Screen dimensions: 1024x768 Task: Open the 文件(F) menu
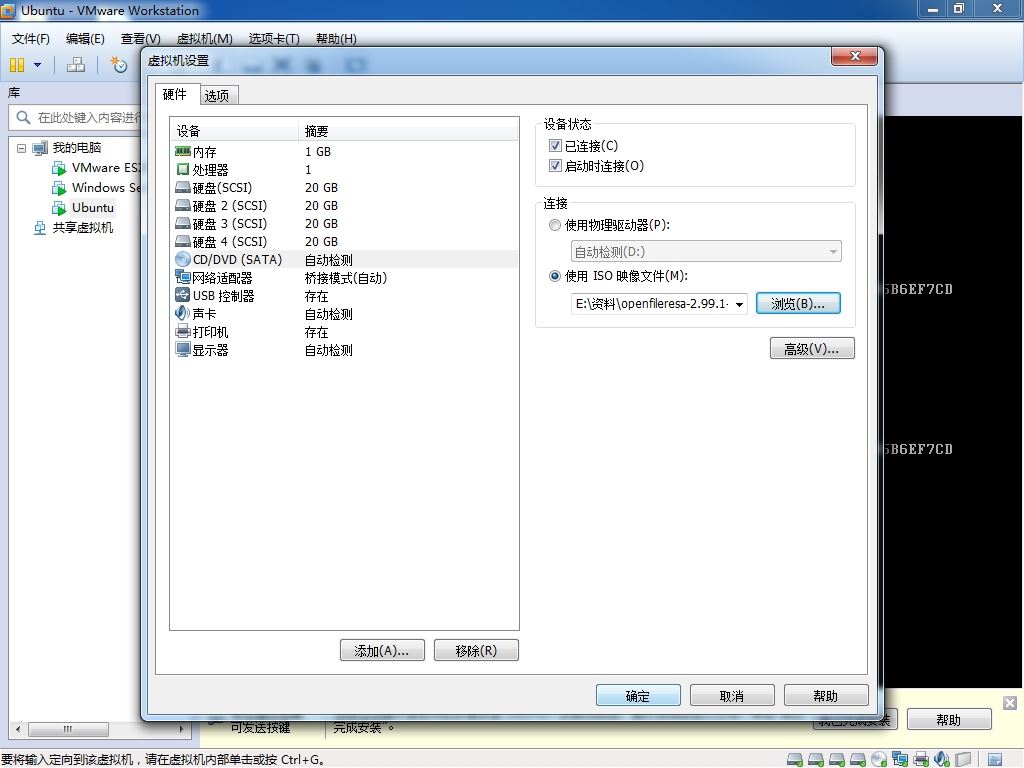[31, 39]
